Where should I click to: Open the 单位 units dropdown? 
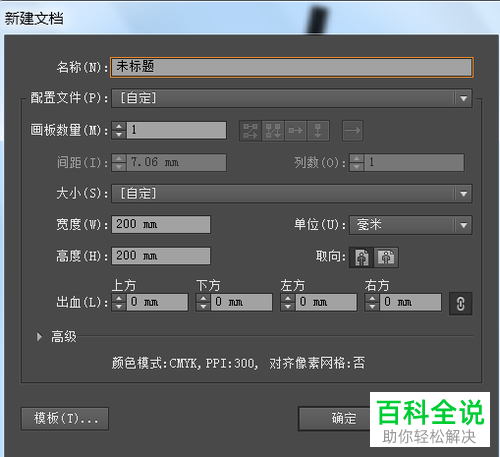[411, 225]
